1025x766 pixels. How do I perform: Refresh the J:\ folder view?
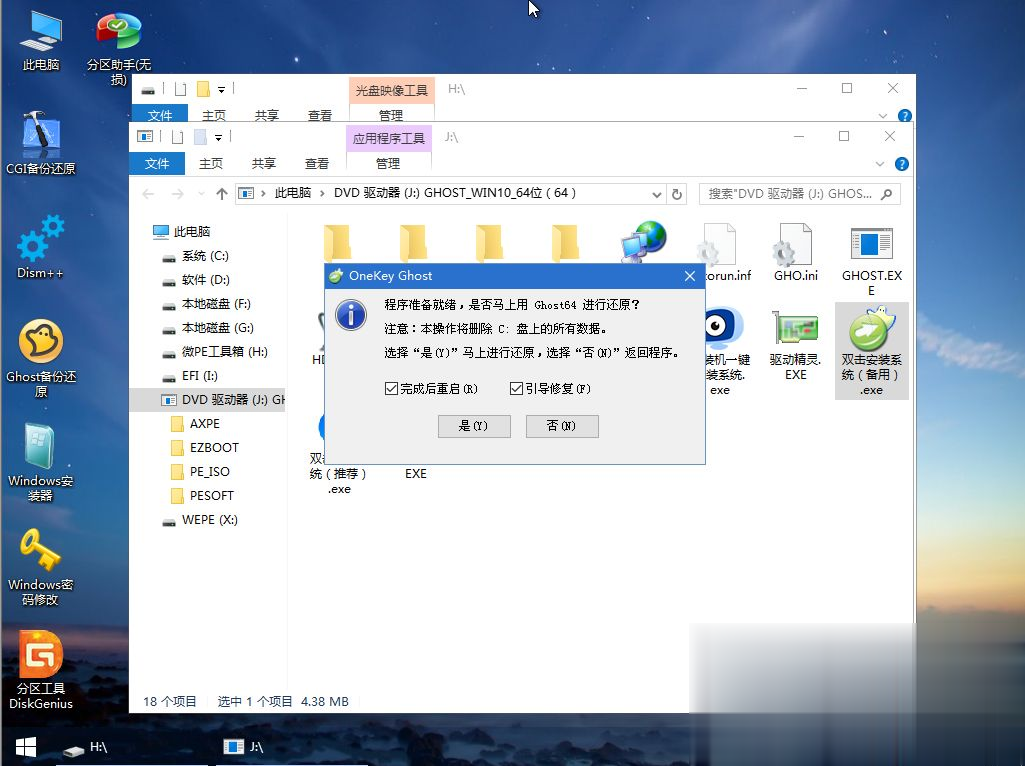677,194
